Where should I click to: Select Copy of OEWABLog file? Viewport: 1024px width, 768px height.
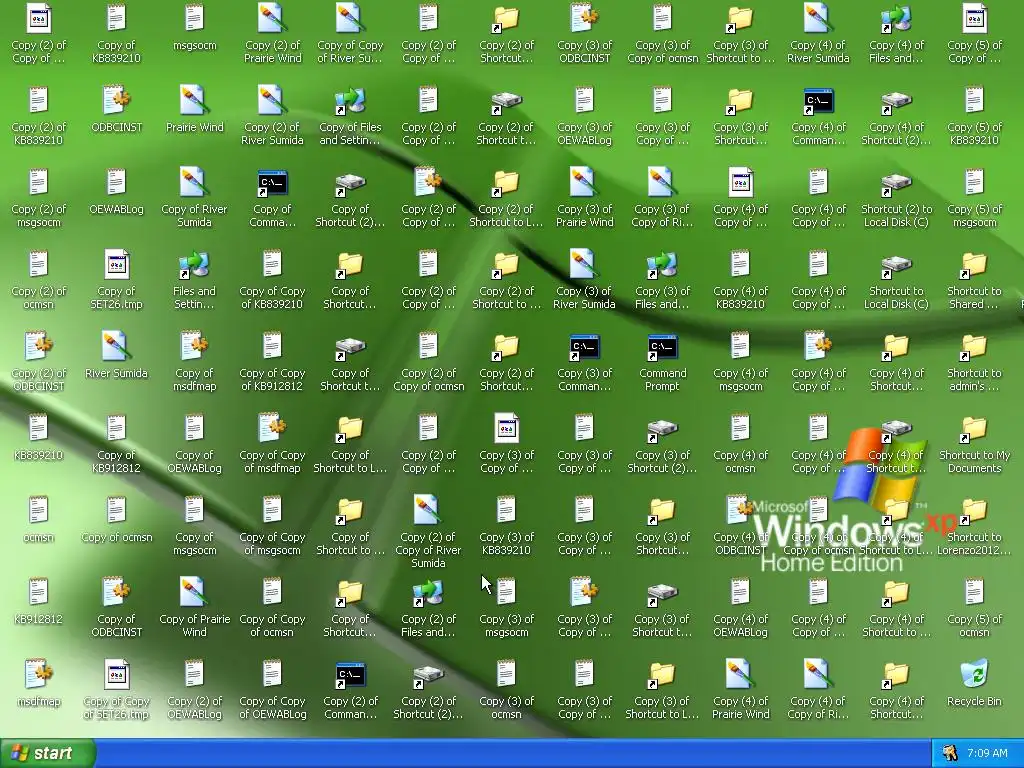point(194,428)
